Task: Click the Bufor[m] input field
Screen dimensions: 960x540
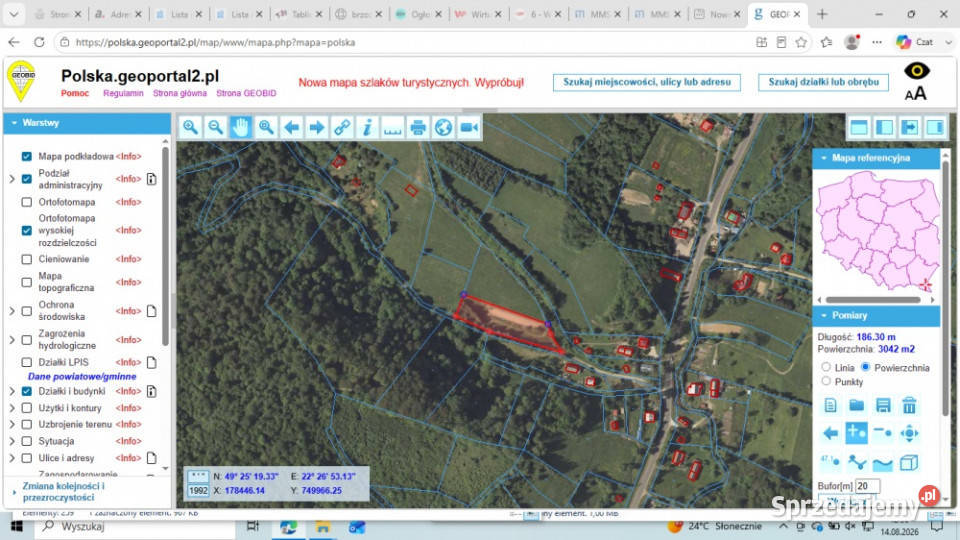Action: coord(867,486)
